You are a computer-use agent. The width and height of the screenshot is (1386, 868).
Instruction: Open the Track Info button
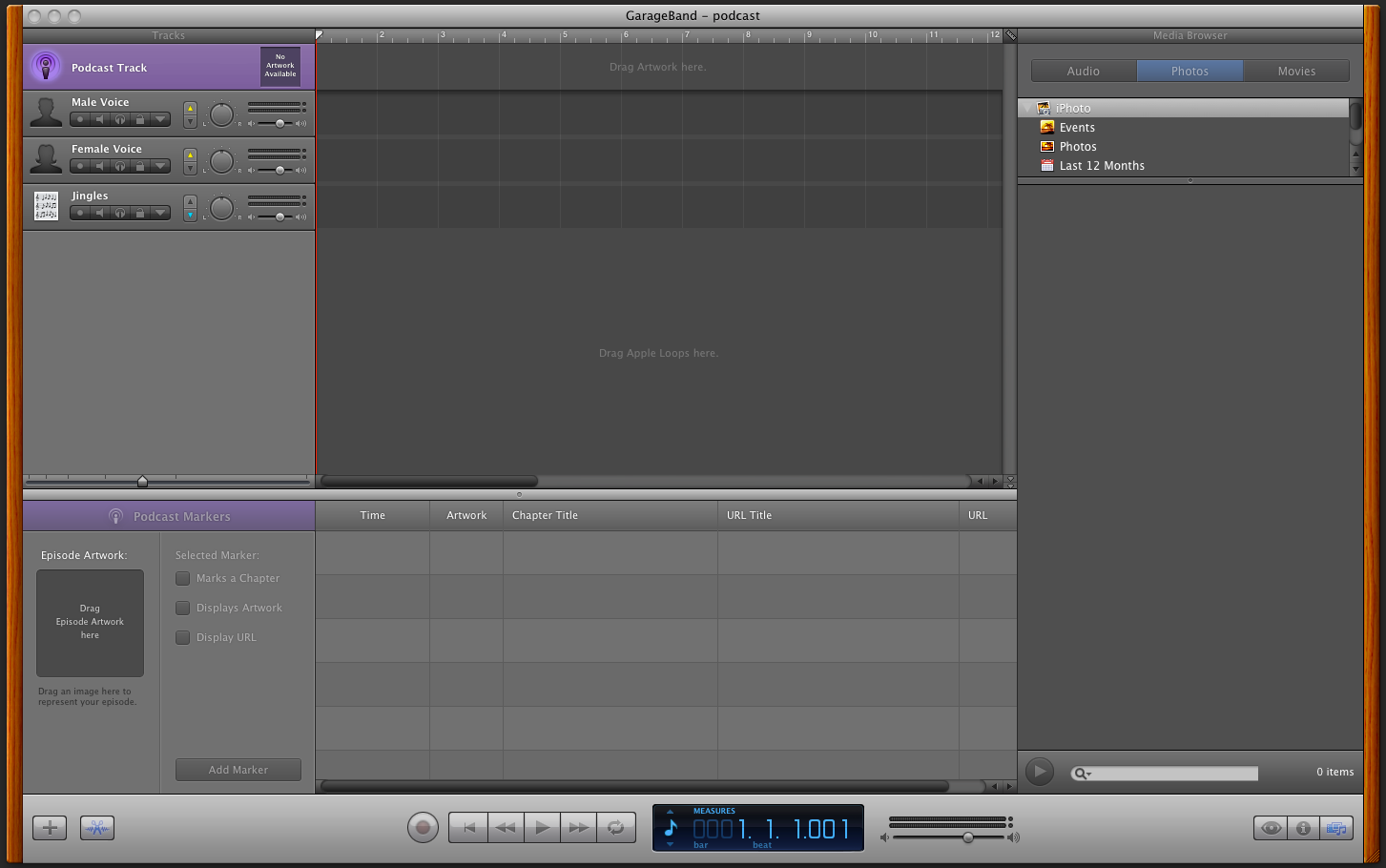pos(1303,828)
